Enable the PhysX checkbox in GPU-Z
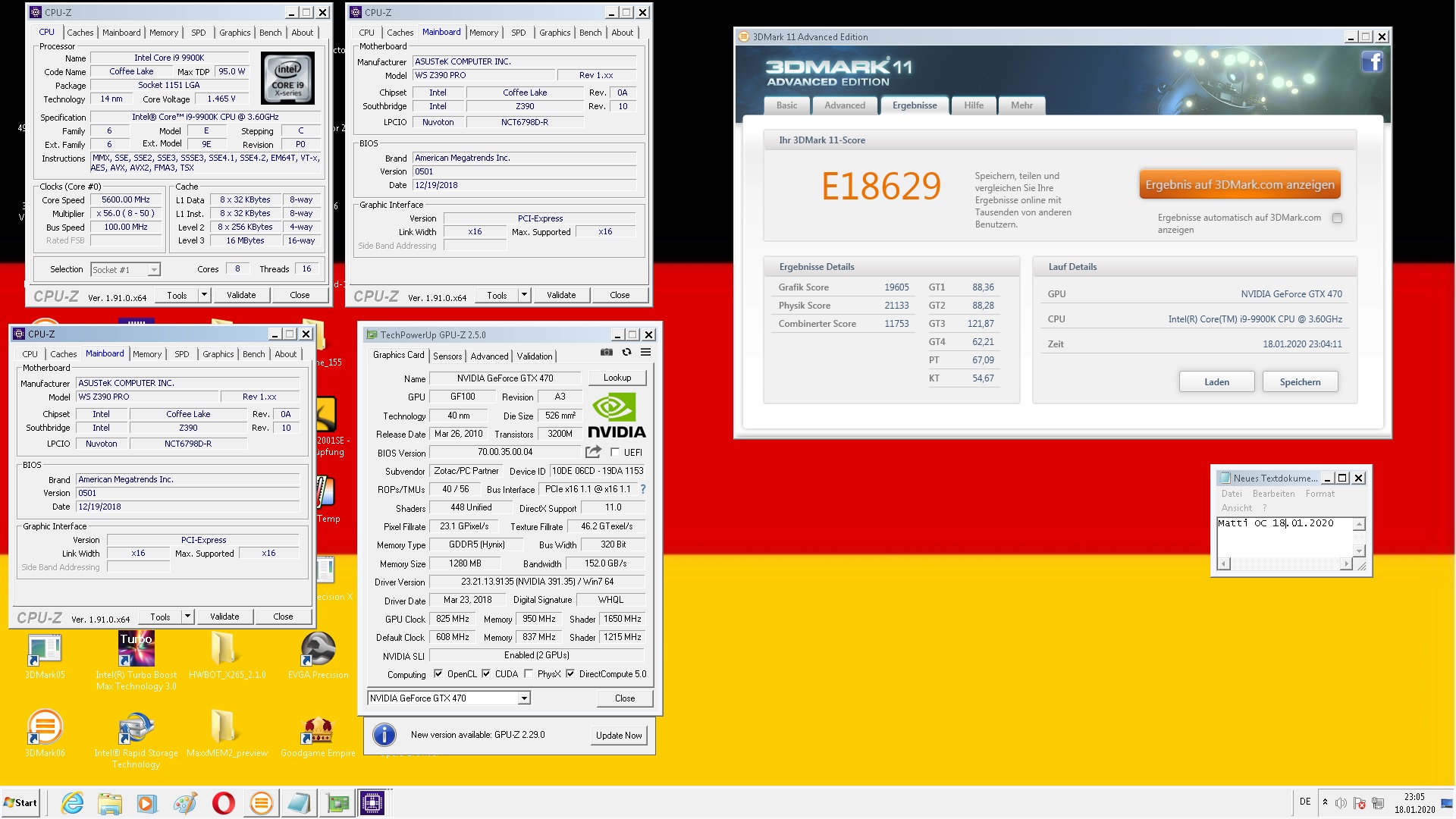1456x819 pixels. pyautogui.click(x=529, y=673)
